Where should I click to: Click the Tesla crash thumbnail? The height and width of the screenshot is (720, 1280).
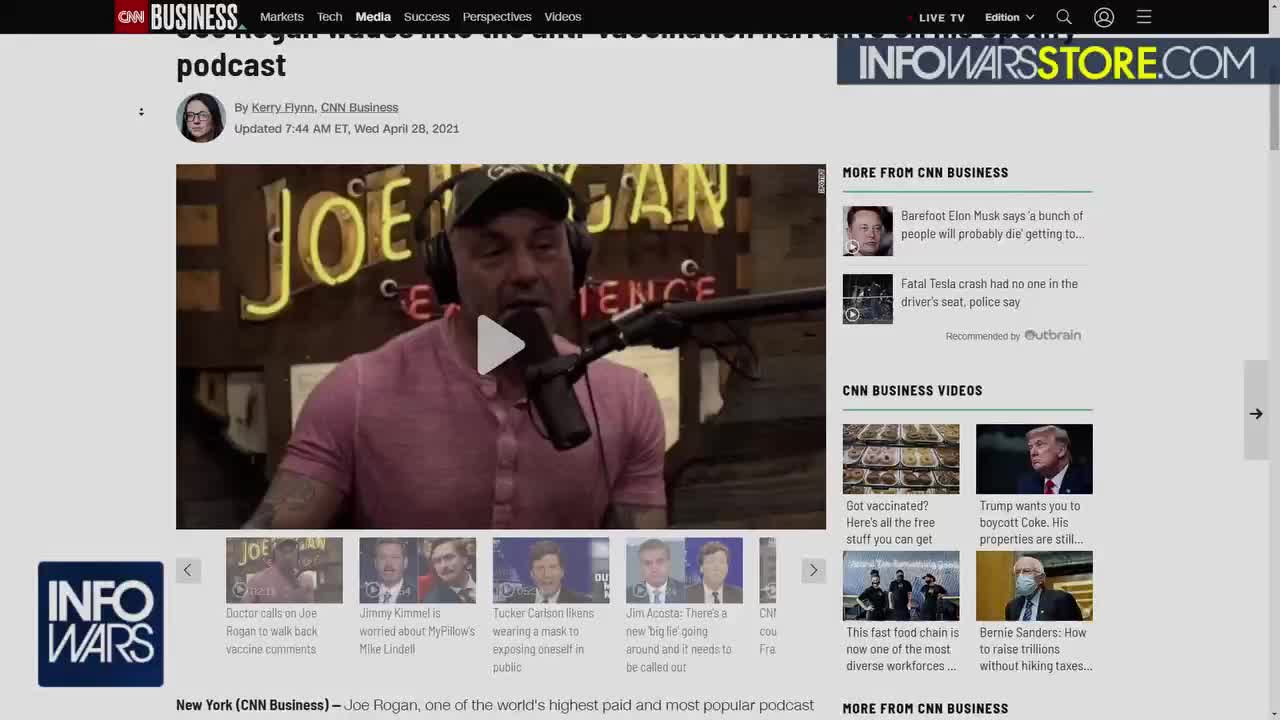point(867,299)
